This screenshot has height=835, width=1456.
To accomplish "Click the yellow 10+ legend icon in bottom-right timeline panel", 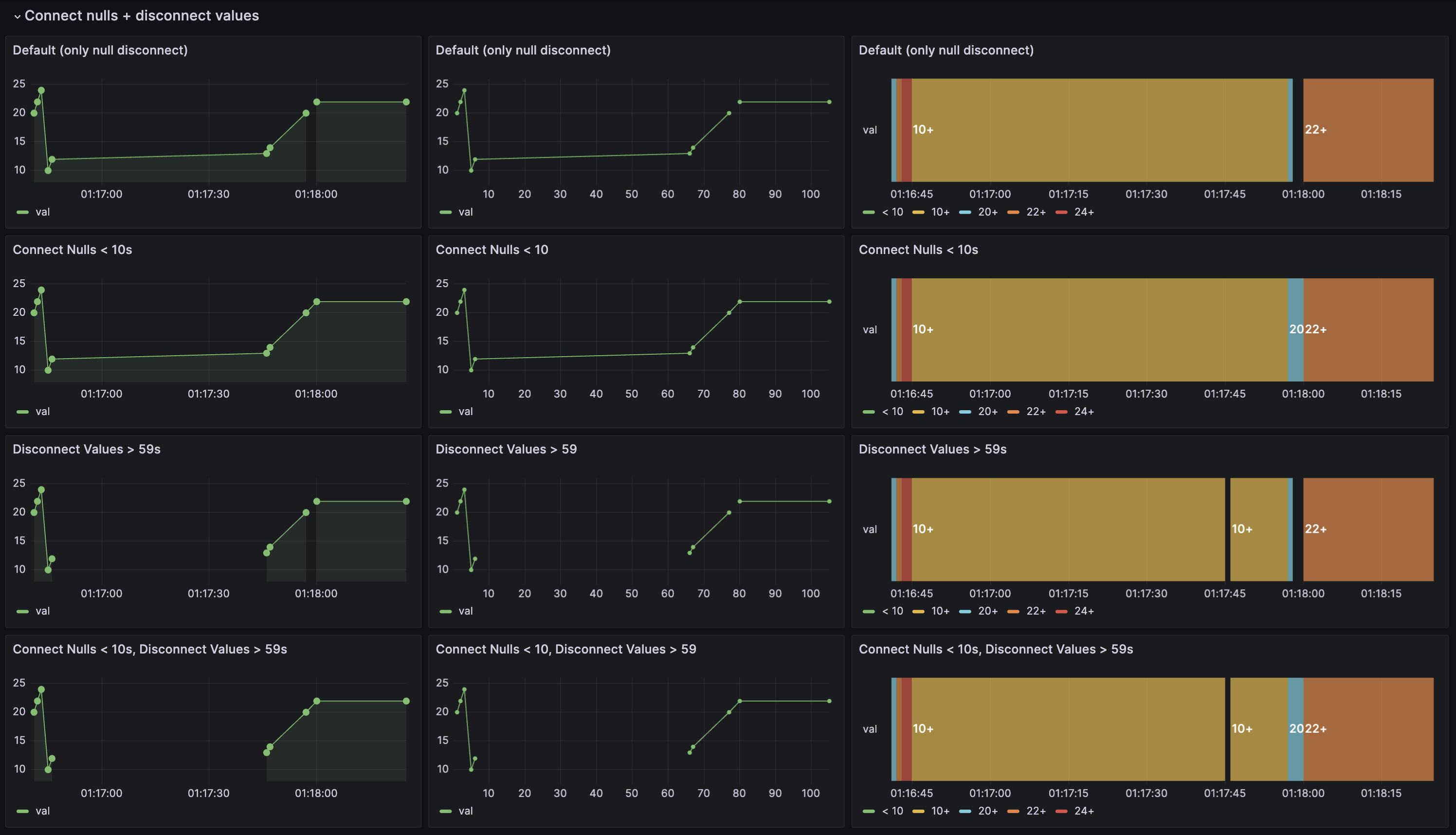I will [919, 811].
